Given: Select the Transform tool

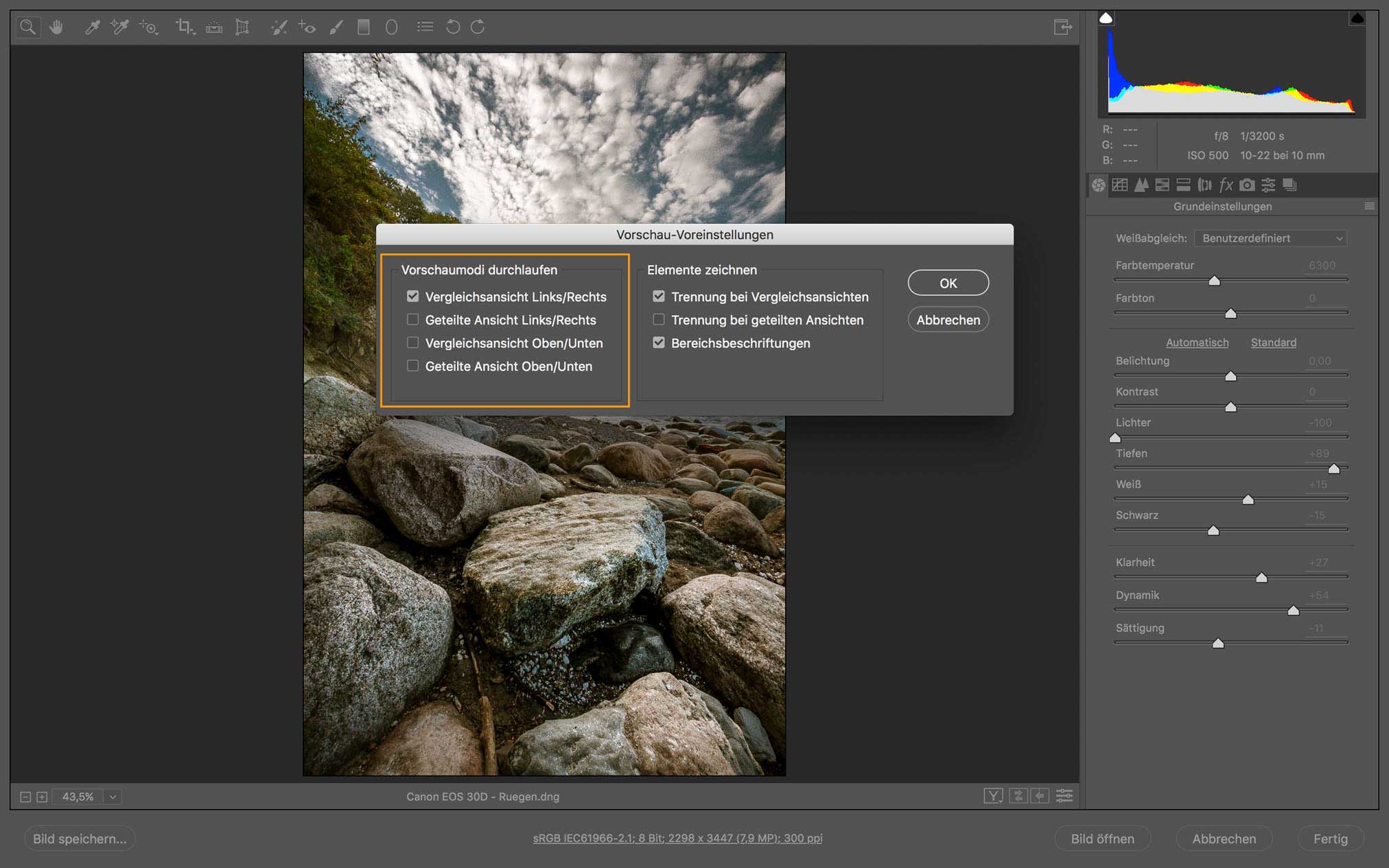Looking at the screenshot, I should coord(242,27).
